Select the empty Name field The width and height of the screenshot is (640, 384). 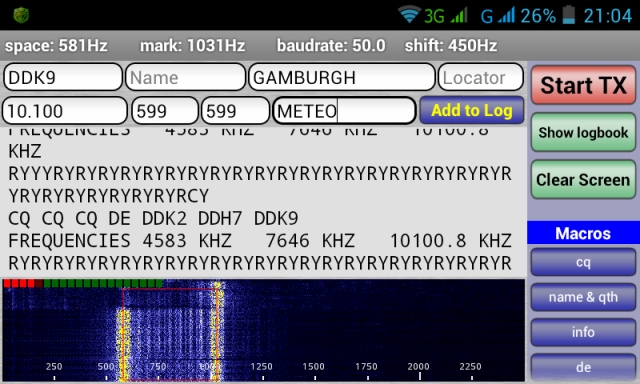click(x=185, y=77)
